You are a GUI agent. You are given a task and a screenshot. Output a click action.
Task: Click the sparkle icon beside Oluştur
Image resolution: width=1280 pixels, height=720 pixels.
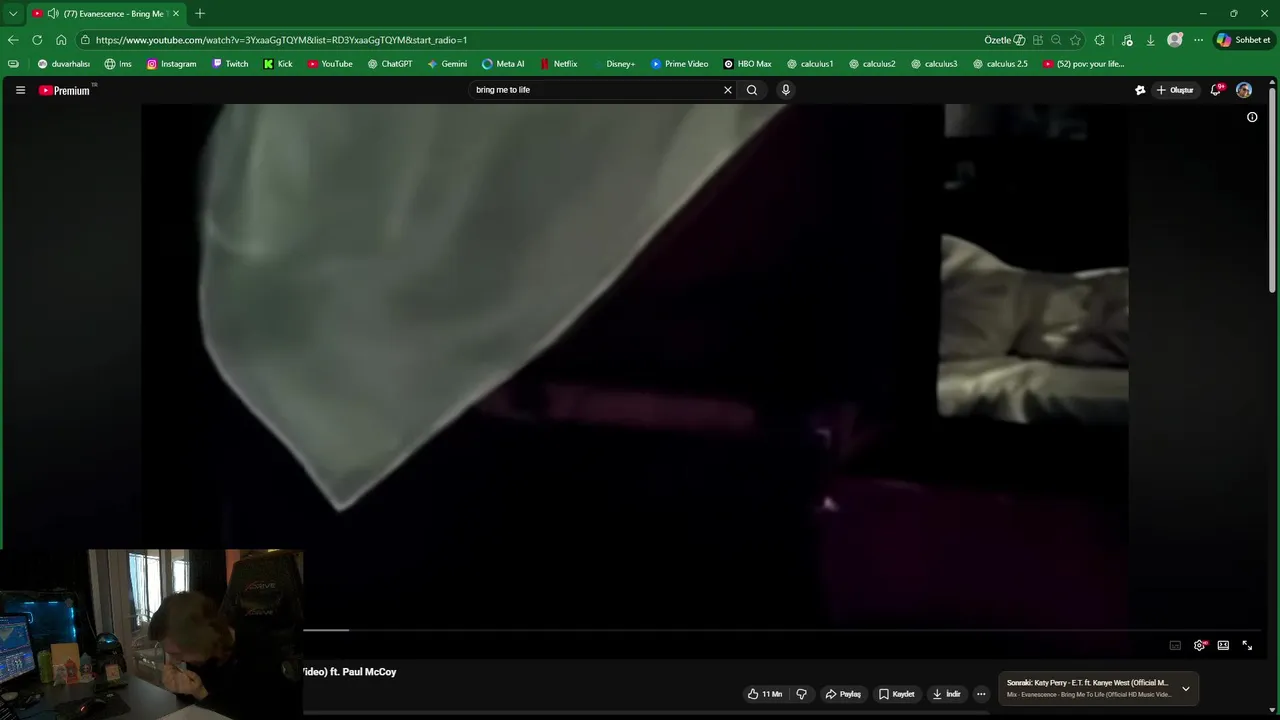tap(1140, 90)
